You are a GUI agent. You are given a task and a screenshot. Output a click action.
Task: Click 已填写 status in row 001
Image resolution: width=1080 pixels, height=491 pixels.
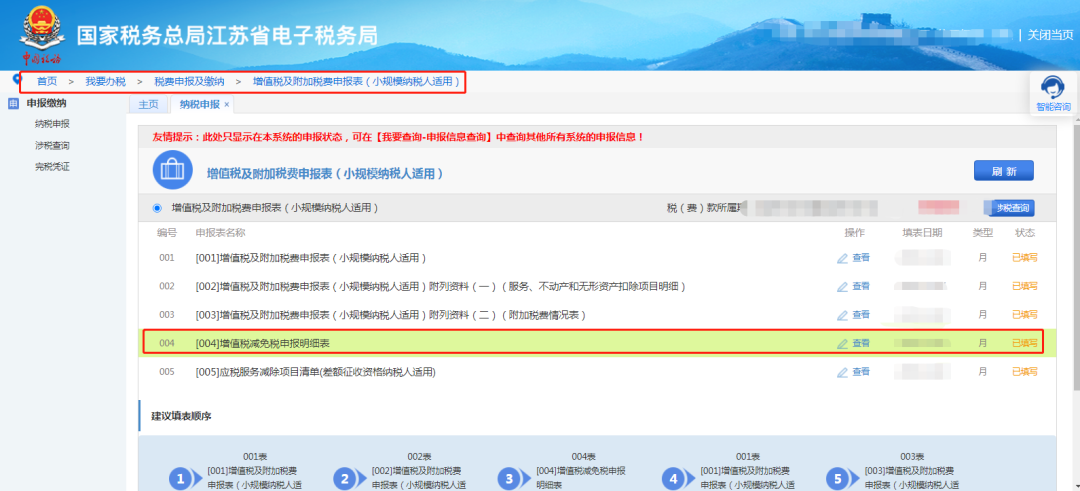[1024, 258]
